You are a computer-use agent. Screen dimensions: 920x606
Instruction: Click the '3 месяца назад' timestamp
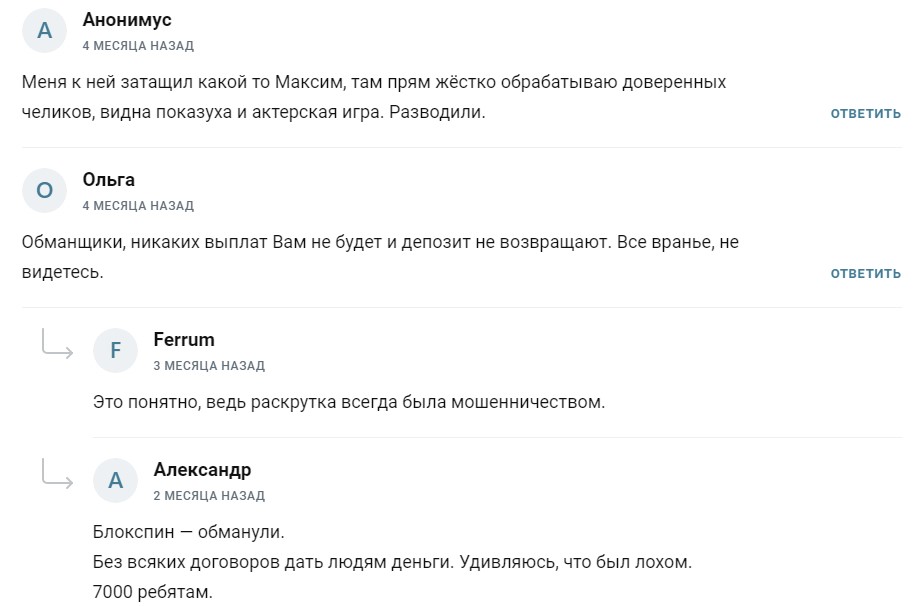click(x=209, y=366)
